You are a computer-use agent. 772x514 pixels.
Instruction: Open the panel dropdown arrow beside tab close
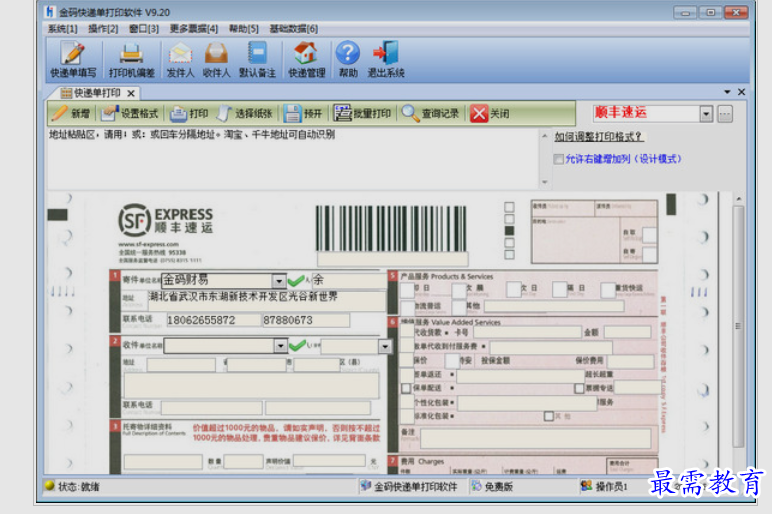[x=727, y=92]
